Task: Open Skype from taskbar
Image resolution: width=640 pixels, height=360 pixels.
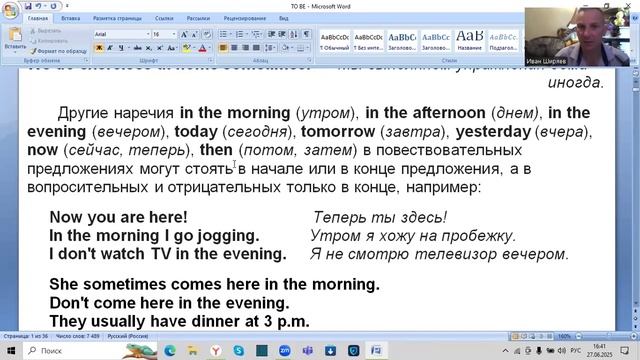Action: coord(238,350)
